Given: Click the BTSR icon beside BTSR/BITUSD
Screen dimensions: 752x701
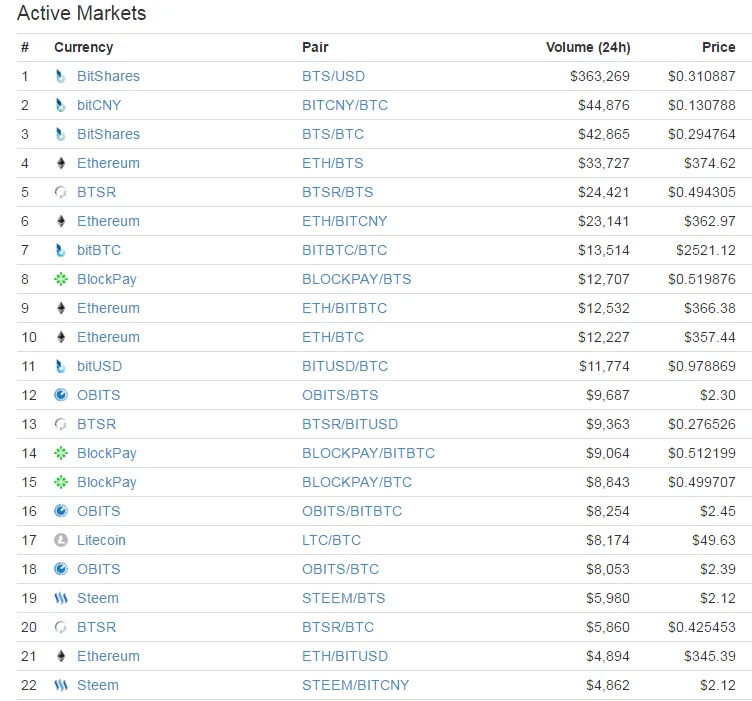Looking at the screenshot, I should tap(60, 424).
